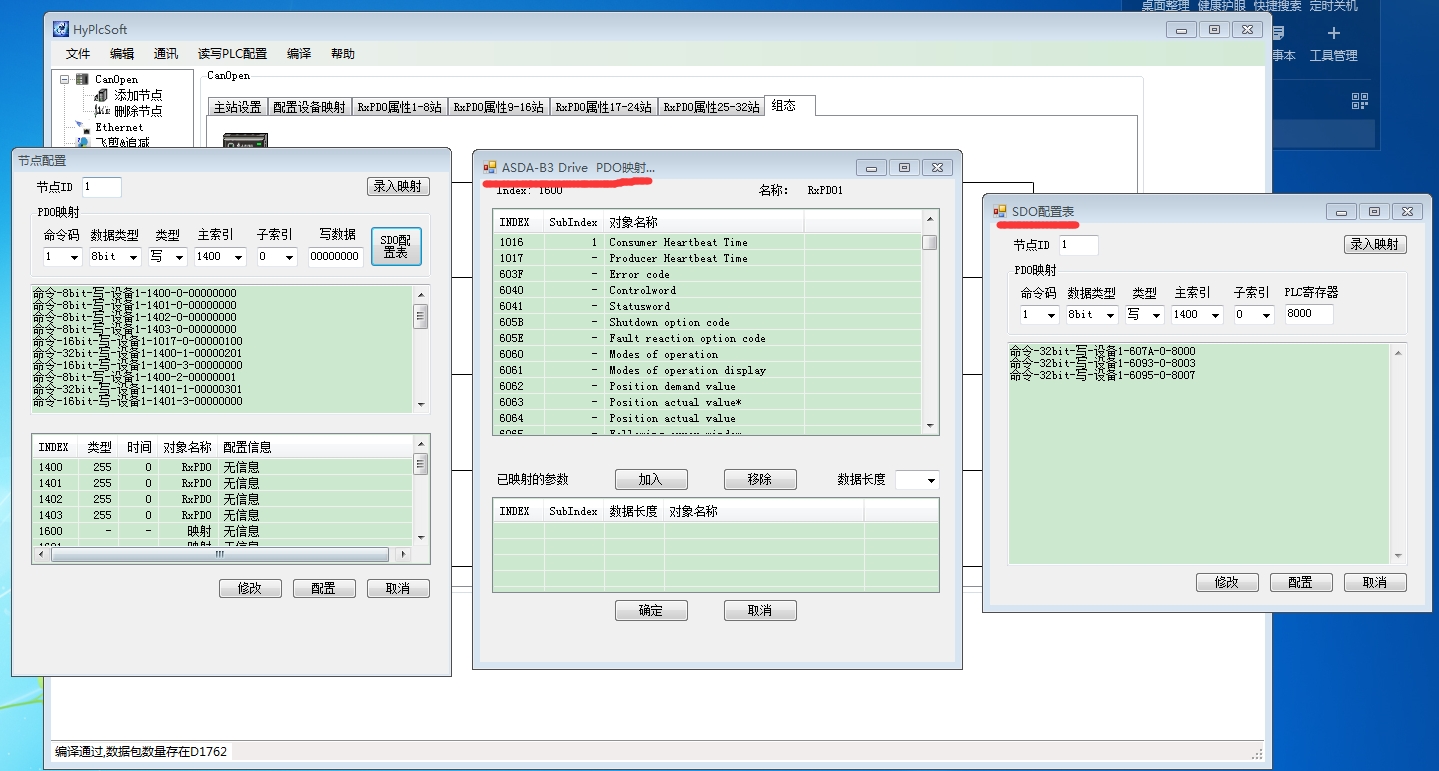Click the QR code icon in desktop widget
The width and height of the screenshot is (1439, 771).
pos(1359,100)
